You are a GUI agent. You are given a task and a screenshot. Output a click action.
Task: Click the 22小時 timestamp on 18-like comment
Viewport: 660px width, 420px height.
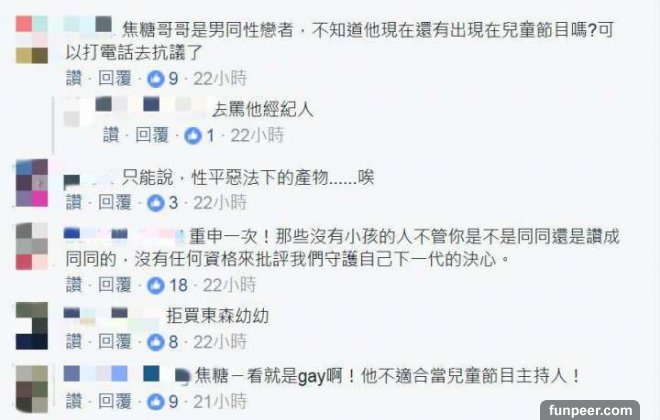230,285
